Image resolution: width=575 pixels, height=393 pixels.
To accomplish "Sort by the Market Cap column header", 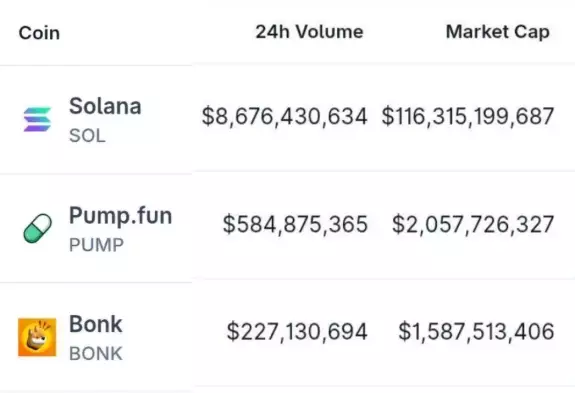I will [x=498, y=32].
